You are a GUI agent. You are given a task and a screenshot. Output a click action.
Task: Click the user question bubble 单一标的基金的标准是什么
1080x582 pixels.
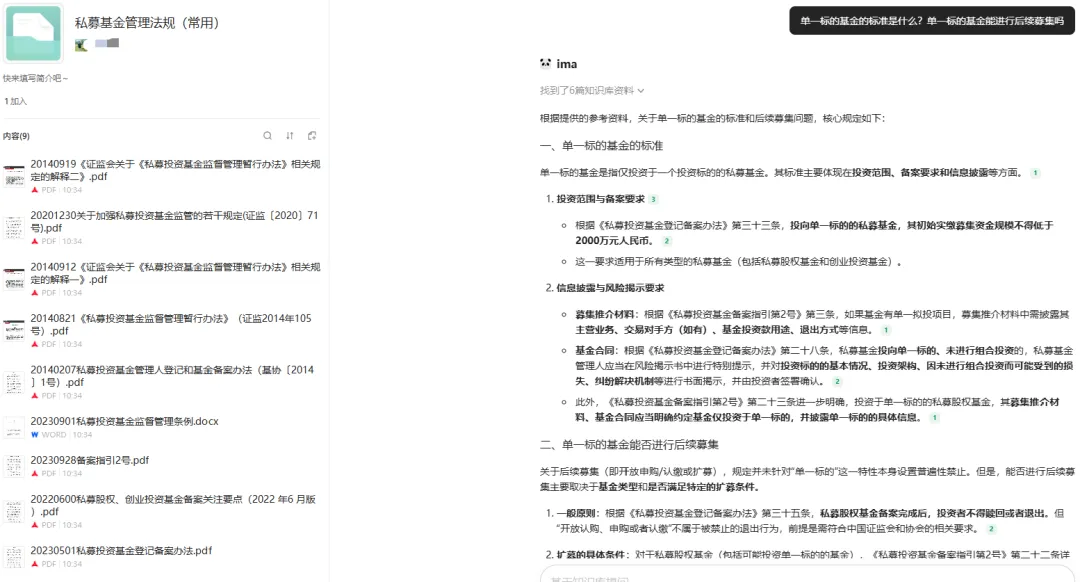tap(932, 21)
